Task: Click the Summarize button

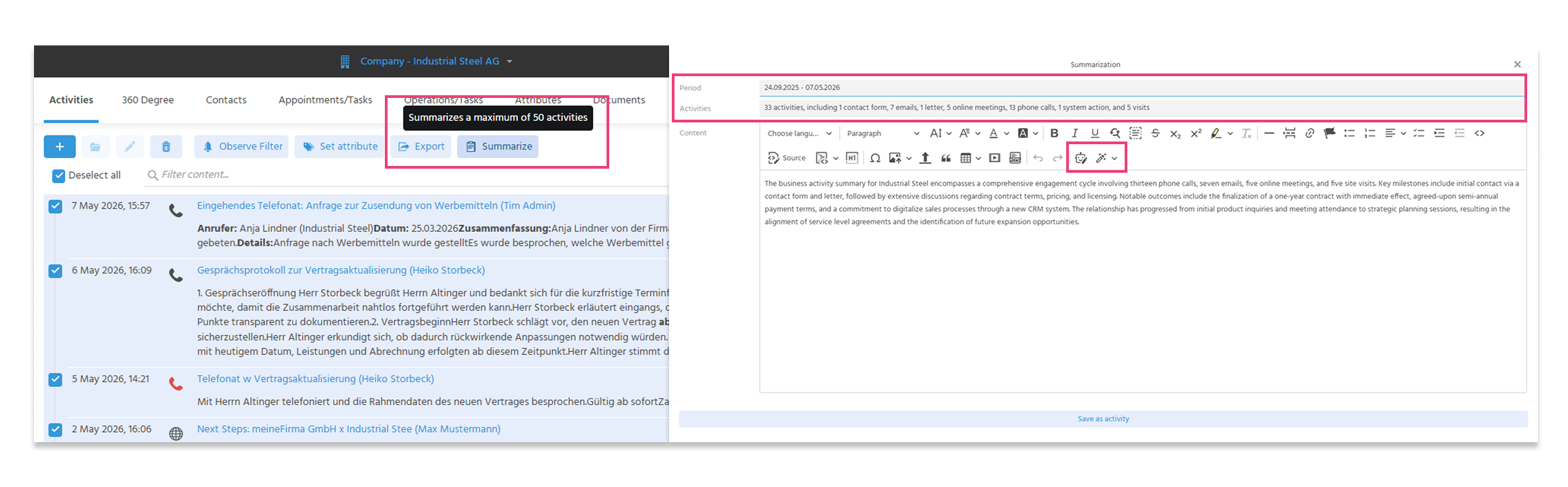Action: (498, 146)
